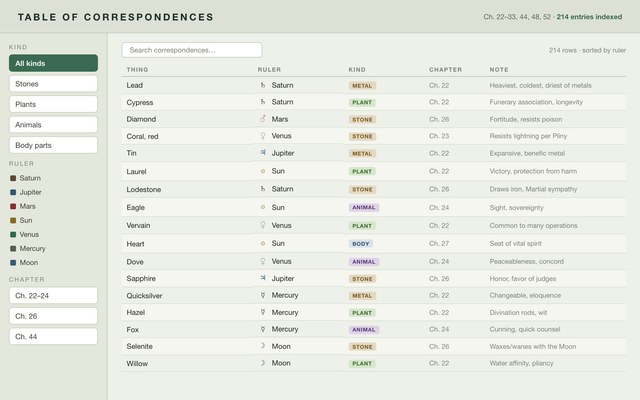This screenshot has width=640, height=400.
Task: Click 'Ch. 23' in Coral, red row
Action: tap(439, 136)
